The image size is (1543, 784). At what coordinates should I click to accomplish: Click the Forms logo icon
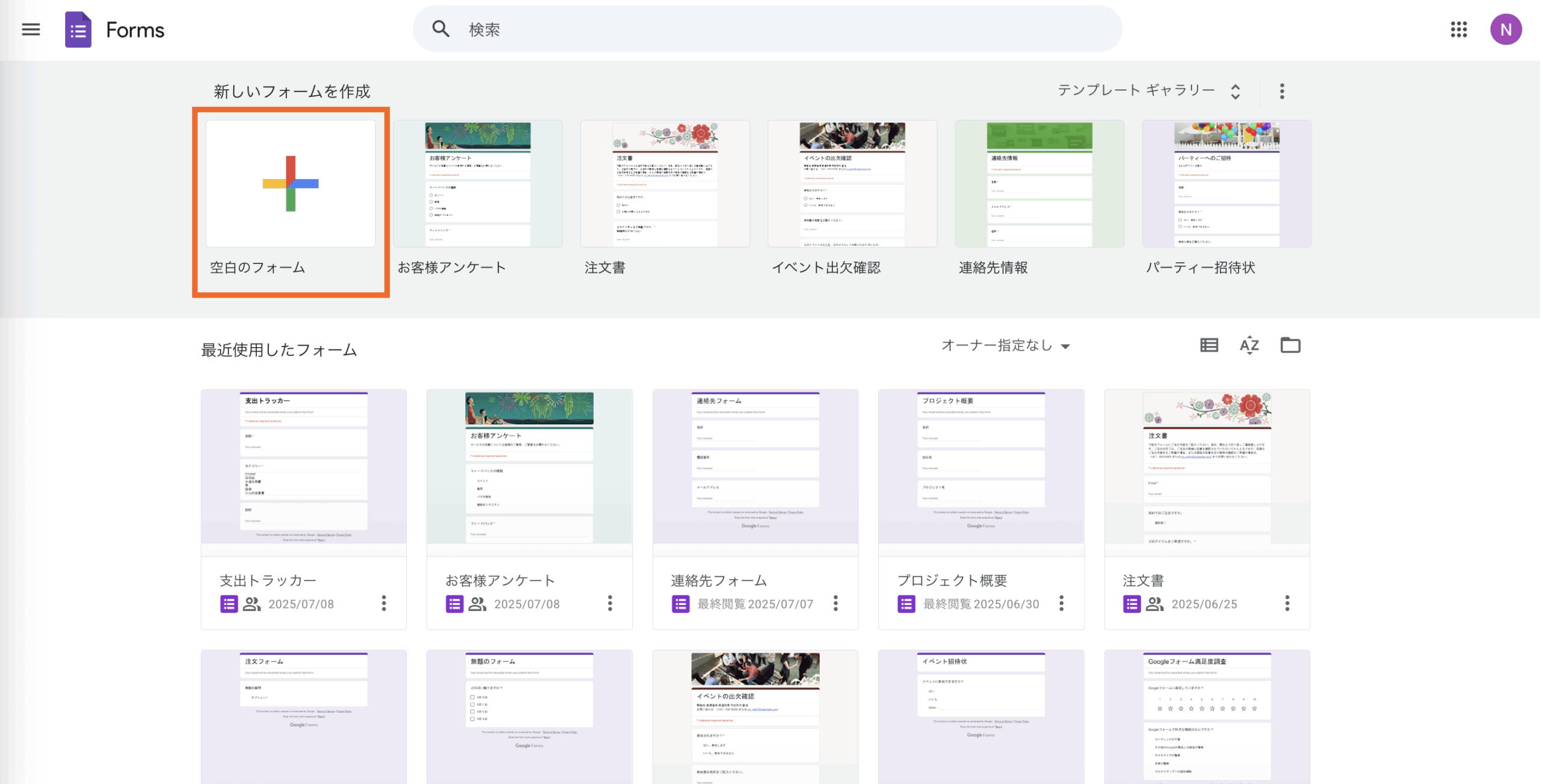pyautogui.click(x=78, y=30)
